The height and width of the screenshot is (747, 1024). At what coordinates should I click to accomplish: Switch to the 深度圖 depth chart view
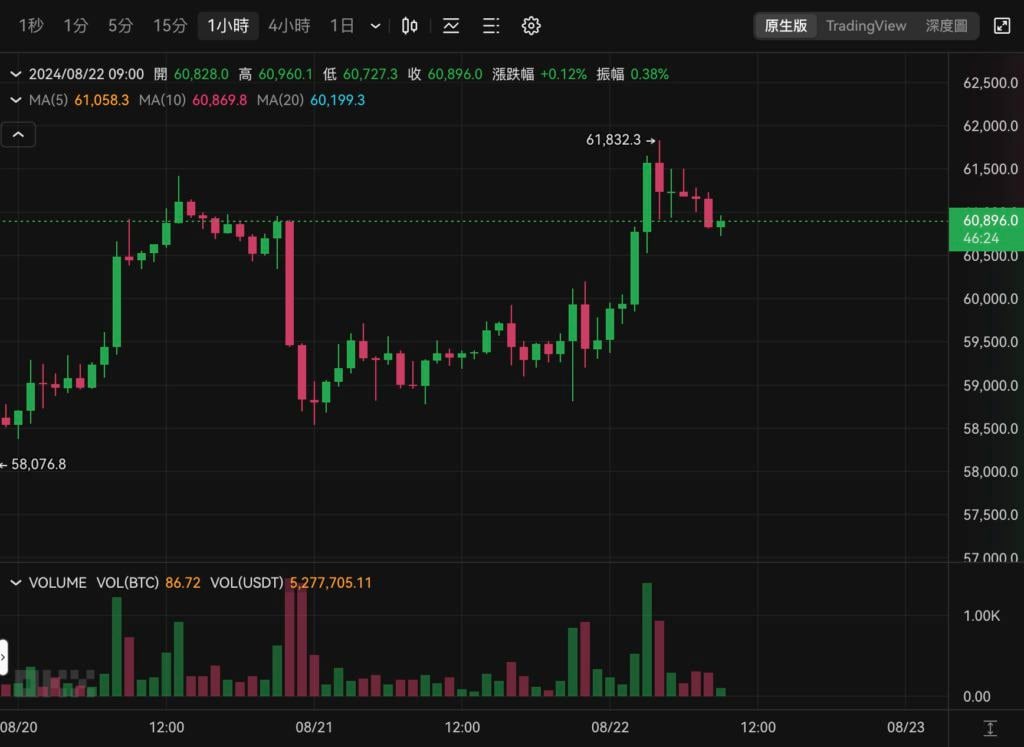[946, 26]
